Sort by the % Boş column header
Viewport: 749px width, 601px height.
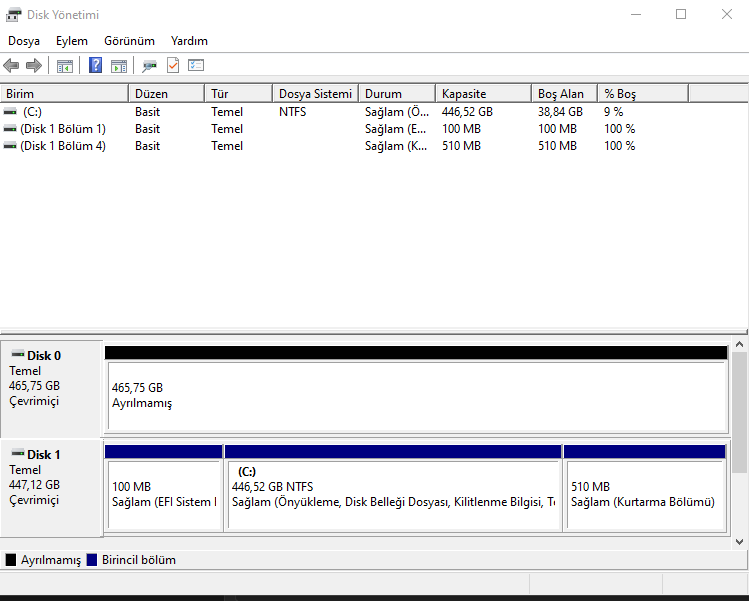point(643,94)
